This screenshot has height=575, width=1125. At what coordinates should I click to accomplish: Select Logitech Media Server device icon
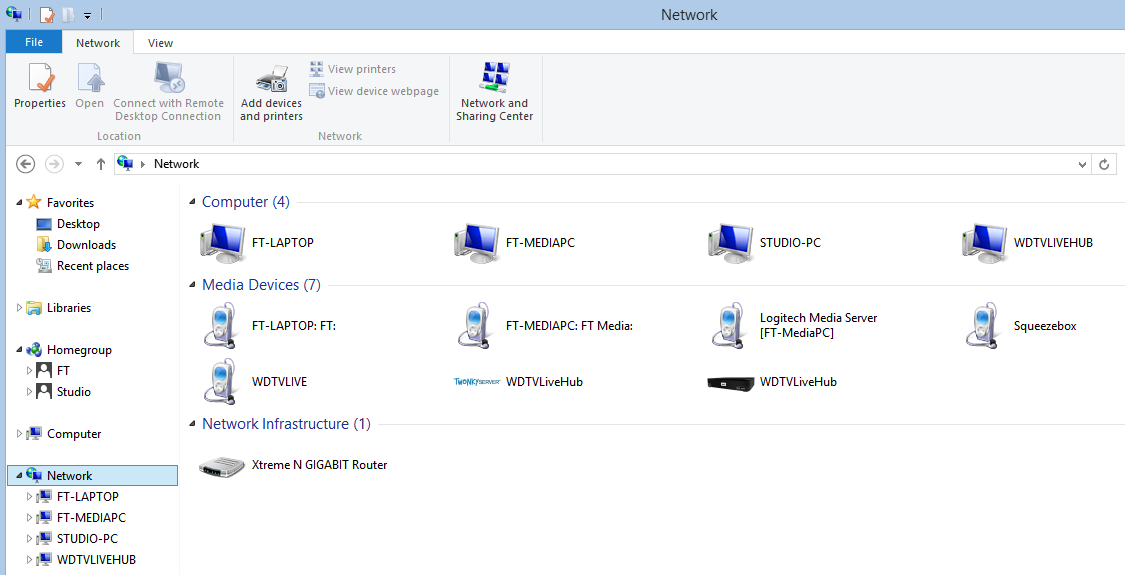(729, 326)
